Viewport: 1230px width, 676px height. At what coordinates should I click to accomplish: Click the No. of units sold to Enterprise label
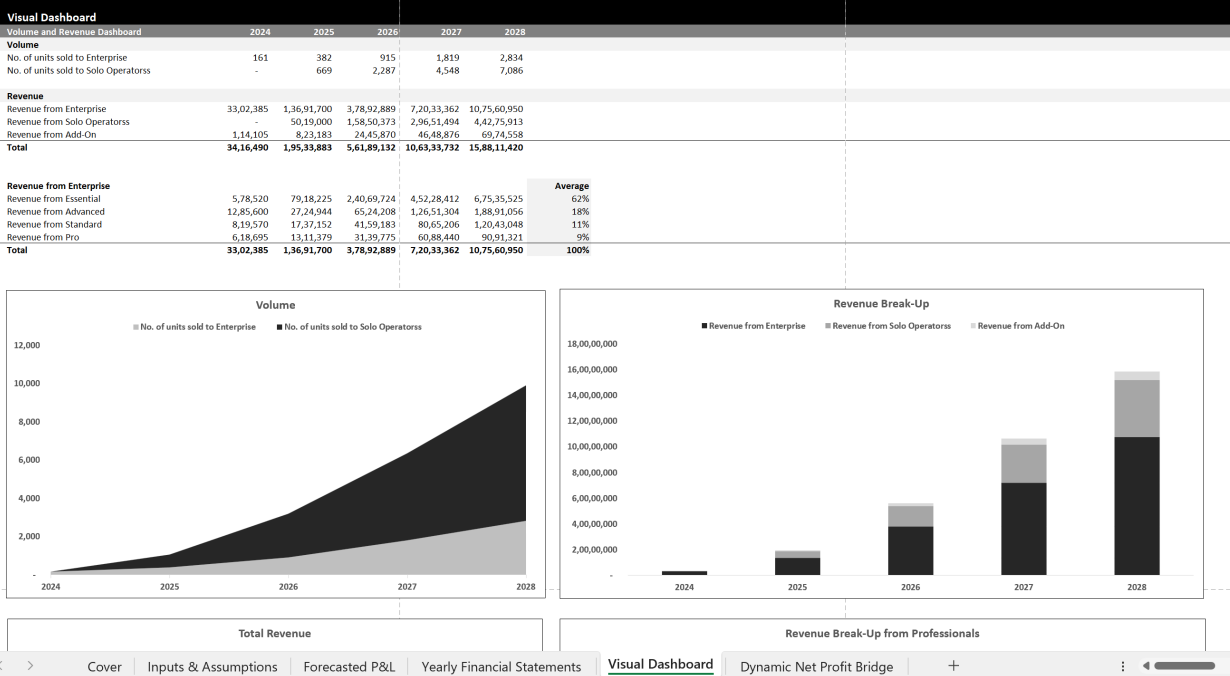click(67, 58)
